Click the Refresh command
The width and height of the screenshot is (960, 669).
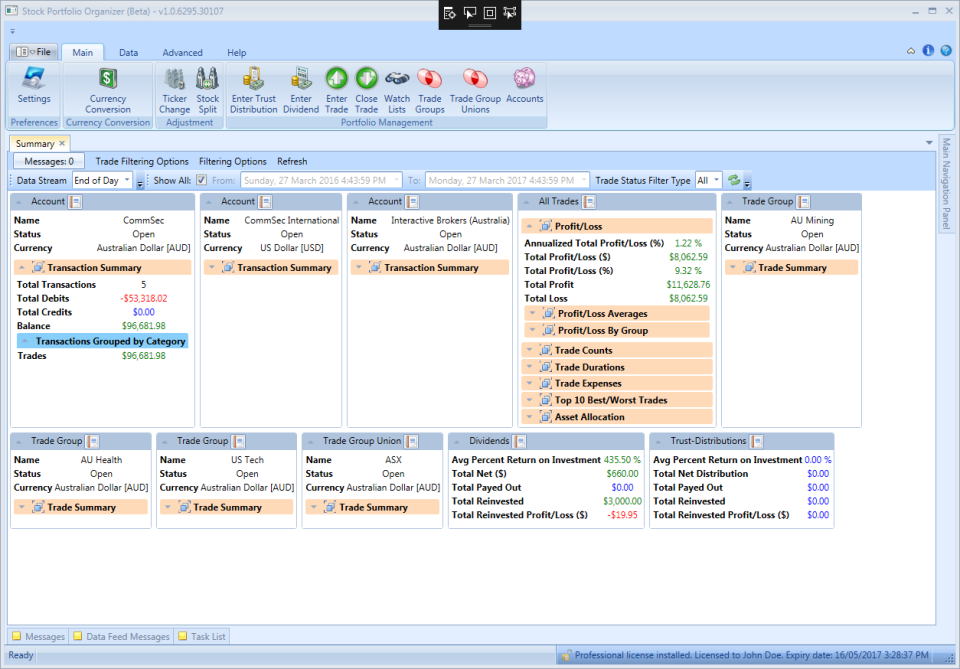[291, 161]
